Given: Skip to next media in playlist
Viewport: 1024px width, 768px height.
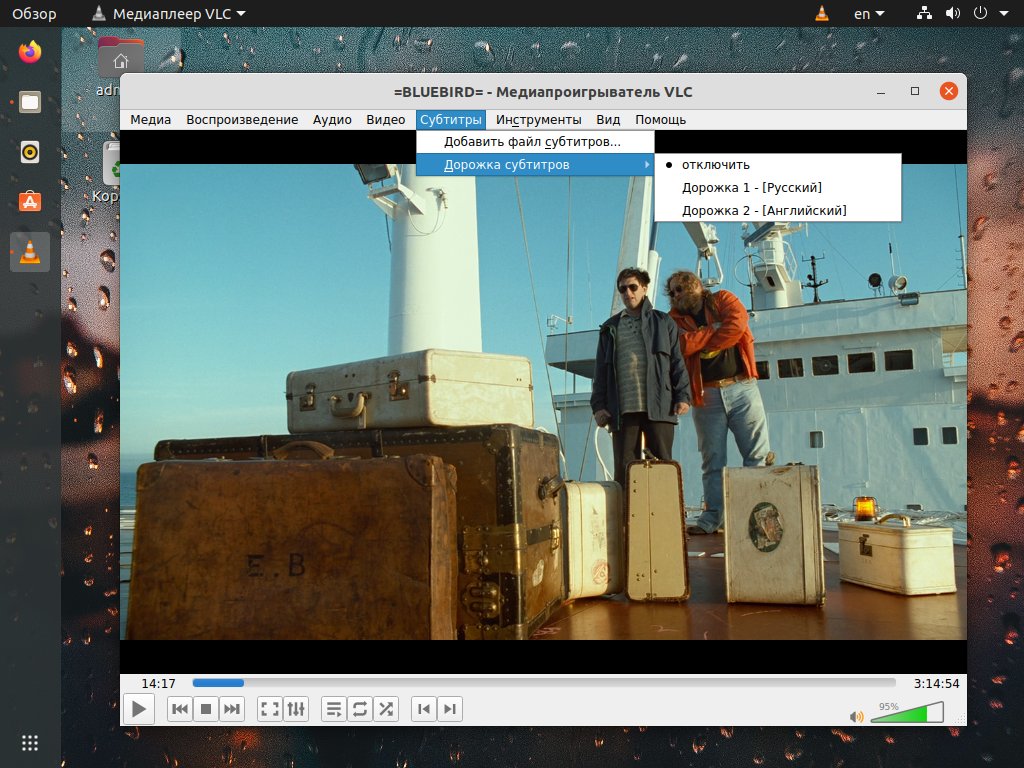Looking at the screenshot, I should pyautogui.click(x=232, y=709).
